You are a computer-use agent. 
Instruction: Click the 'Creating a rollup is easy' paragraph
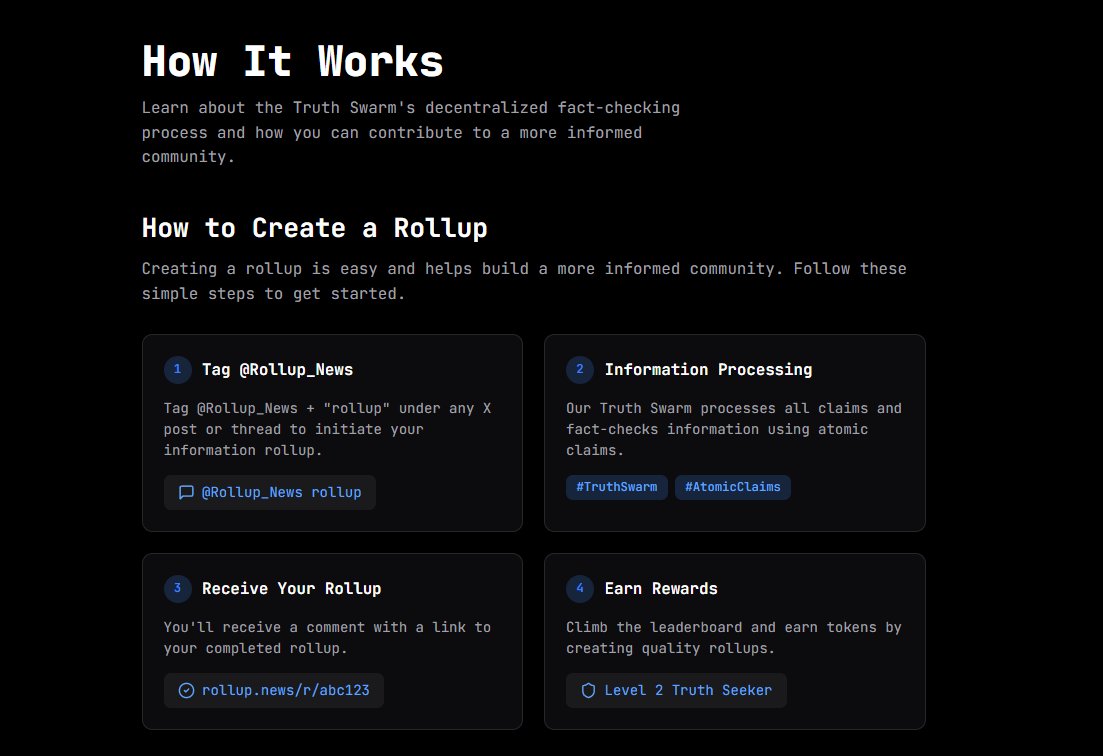coord(524,281)
